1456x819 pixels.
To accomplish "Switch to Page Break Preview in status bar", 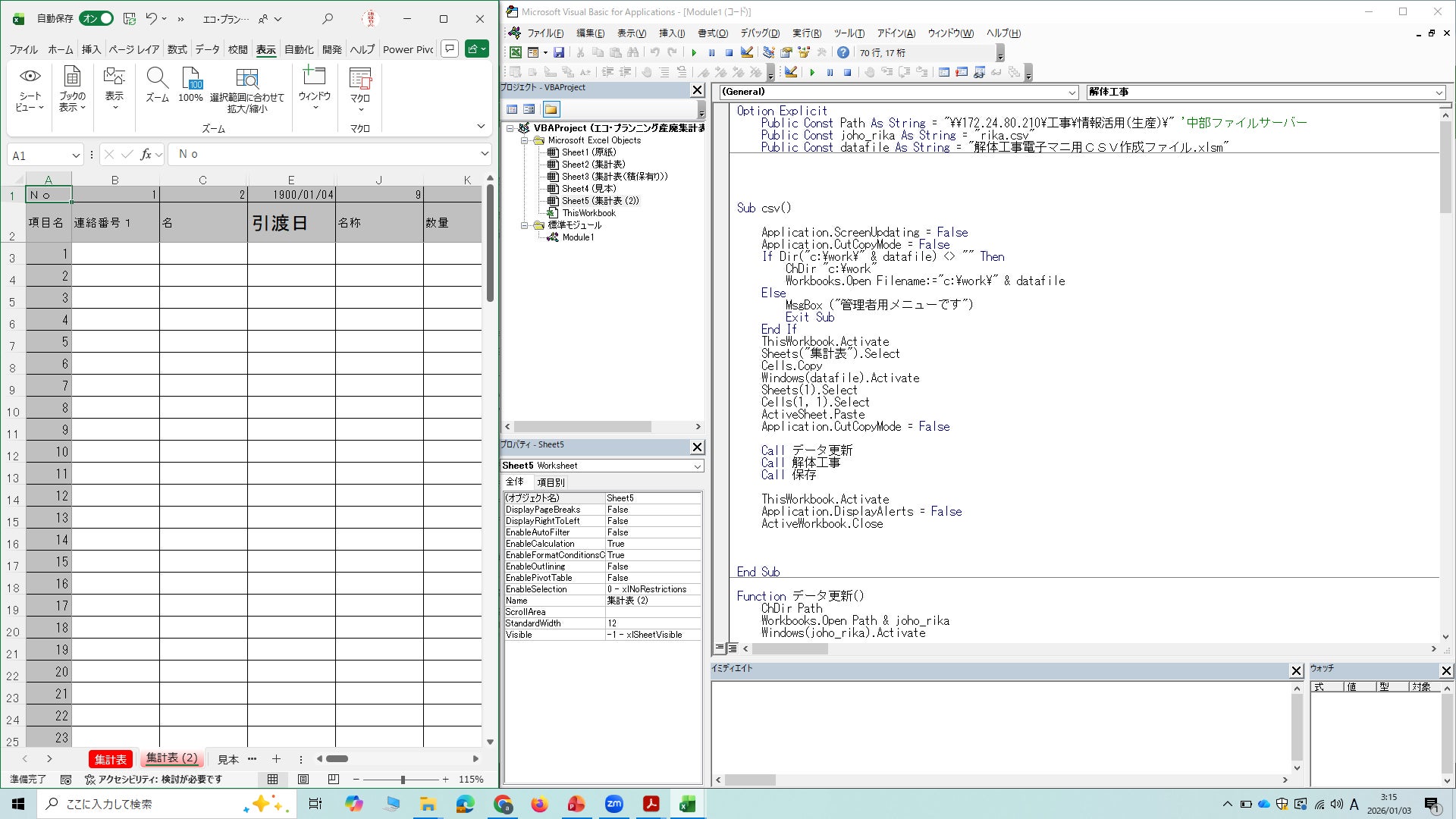I will [334, 779].
